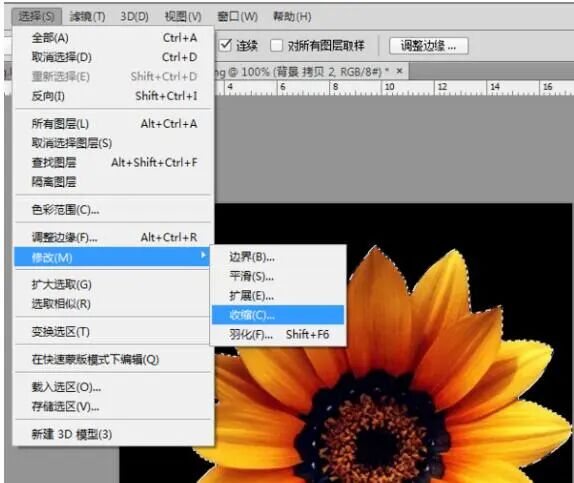Open the 滤镜(T) menu
Viewport: 574px width, 483px height.
pyautogui.click(x=87, y=16)
